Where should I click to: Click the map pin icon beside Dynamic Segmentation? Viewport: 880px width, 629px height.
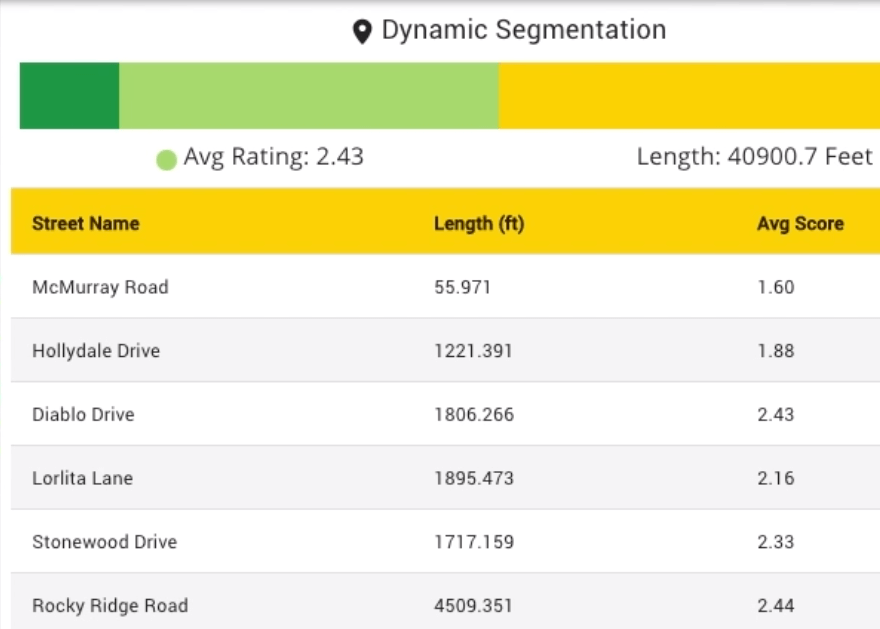pyautogui.click(x=362, y=31)
